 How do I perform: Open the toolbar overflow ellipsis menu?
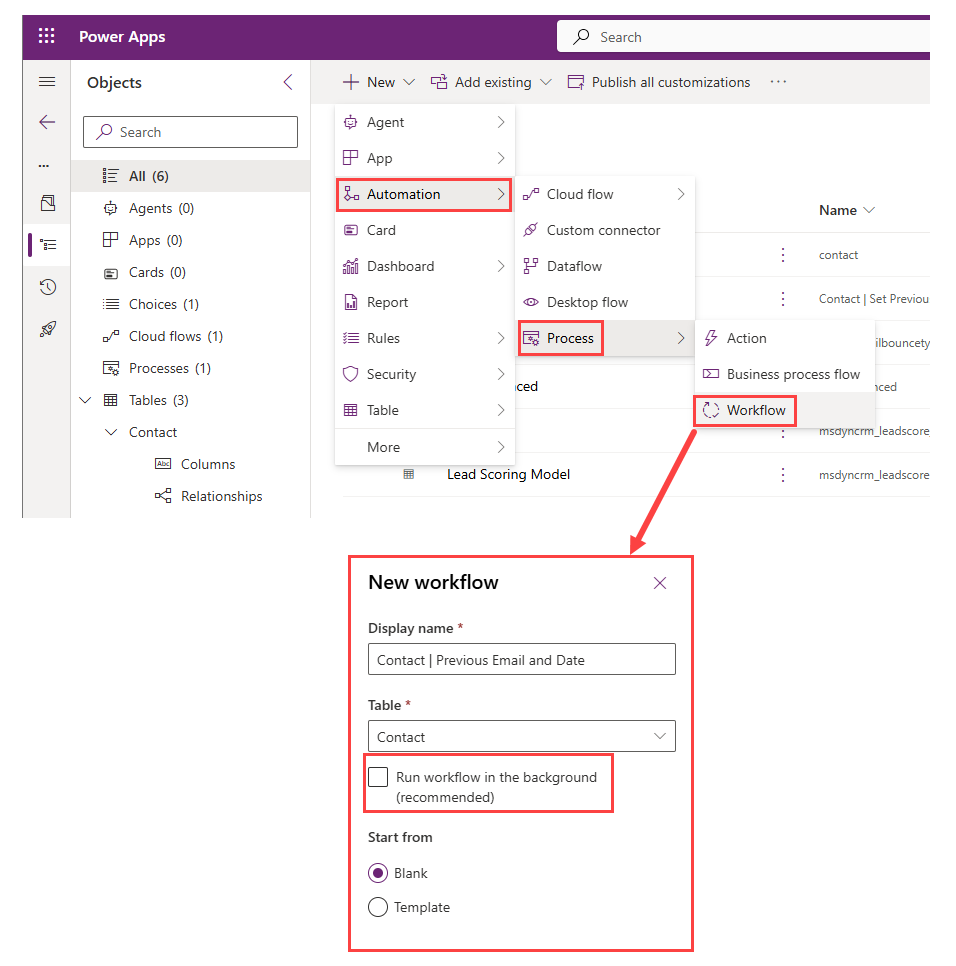pyautogui.click(x=778, y=82)
